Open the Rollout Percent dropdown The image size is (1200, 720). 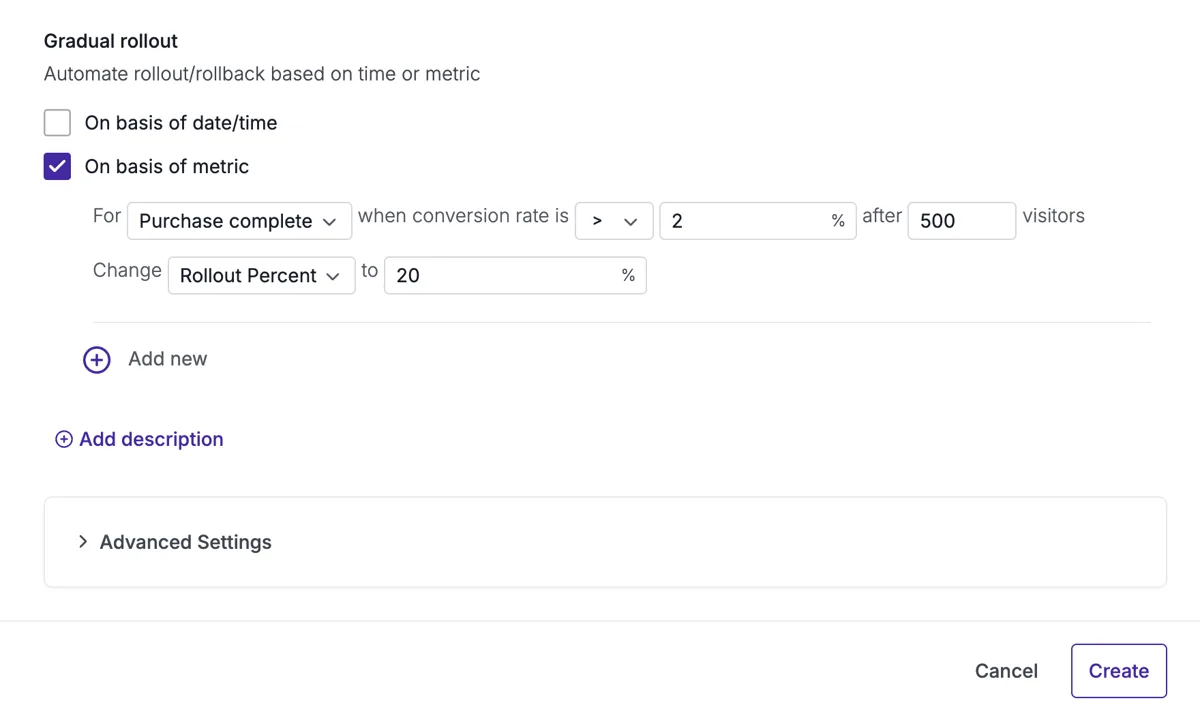point(261,276)
